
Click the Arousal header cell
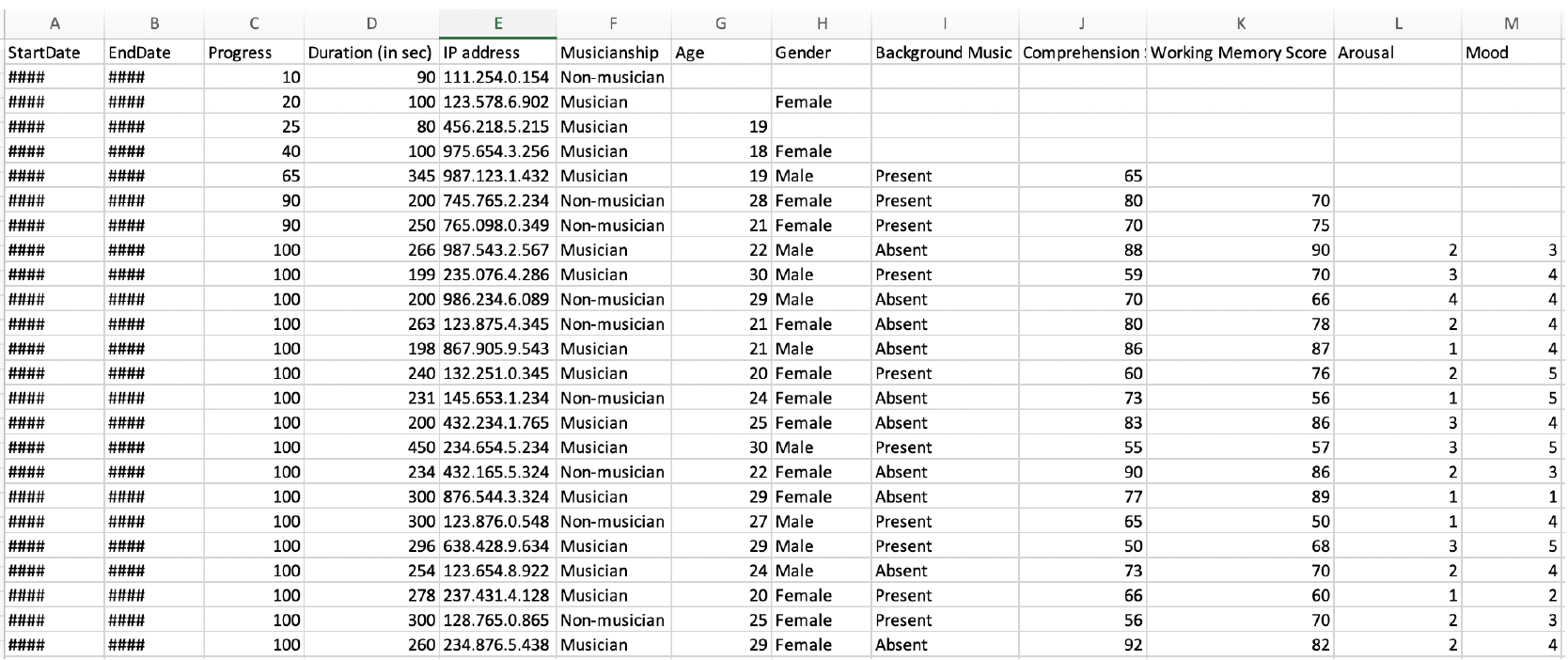click(1398, 53)
